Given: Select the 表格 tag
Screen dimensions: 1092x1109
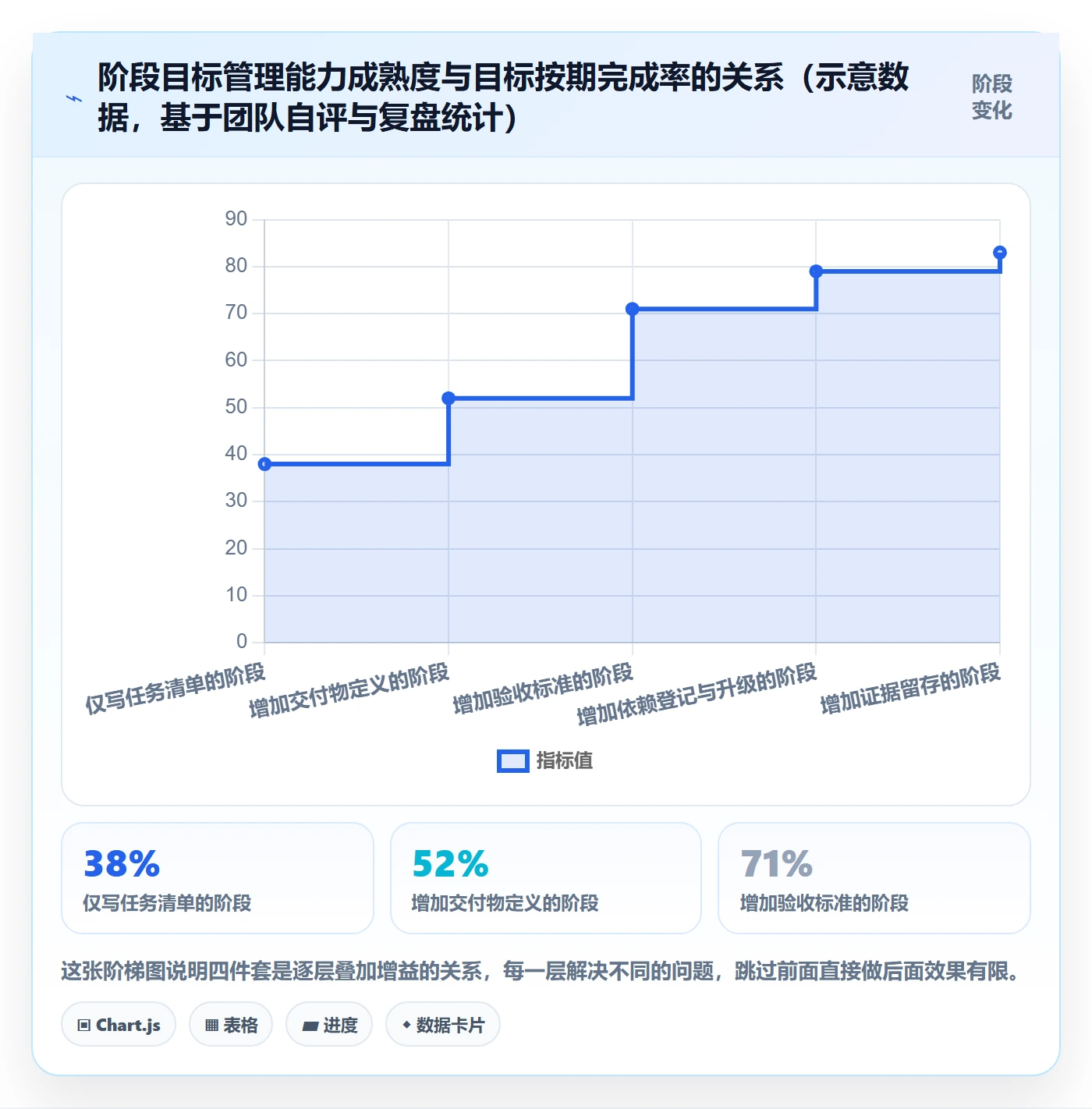Looking at the screenshot, I should click(231, 1025).
